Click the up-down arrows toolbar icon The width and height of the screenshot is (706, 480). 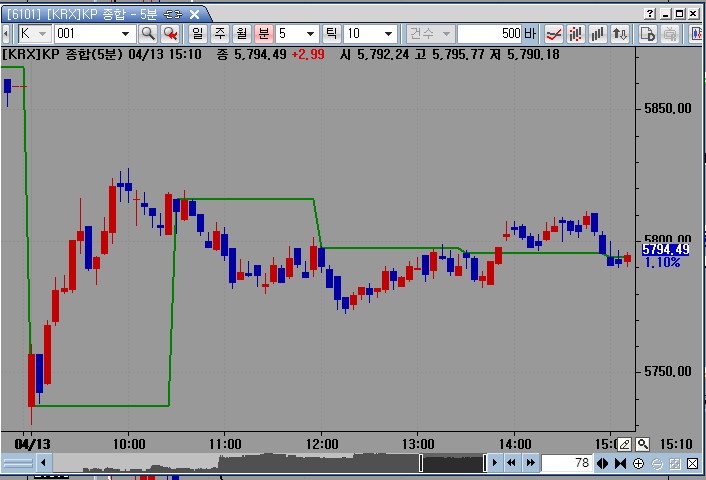tap(621, 34)
